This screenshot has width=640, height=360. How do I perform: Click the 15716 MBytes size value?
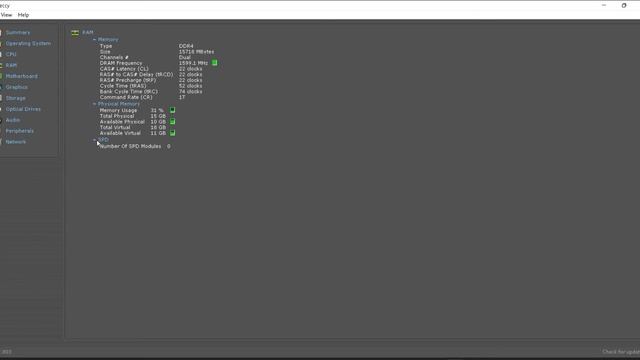[196, 52]
